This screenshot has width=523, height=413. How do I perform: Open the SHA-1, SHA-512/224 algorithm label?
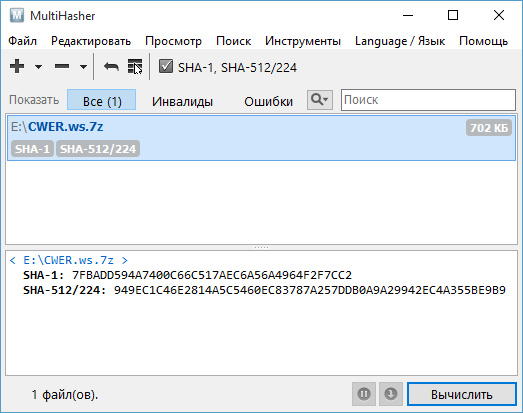point(237,68)
